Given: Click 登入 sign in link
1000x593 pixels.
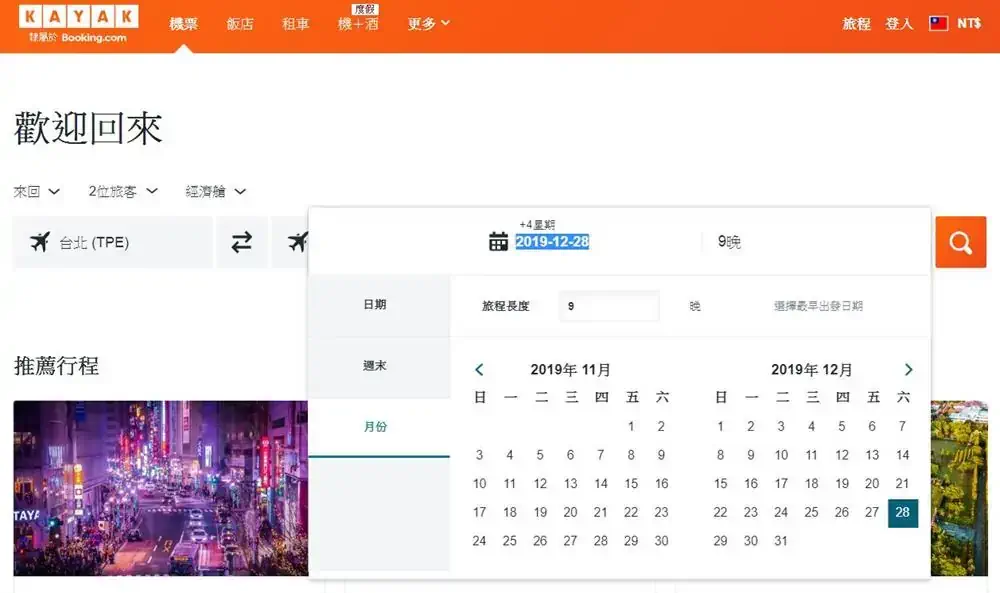Looking at the screenshot, I should click(x=899, y=24).
